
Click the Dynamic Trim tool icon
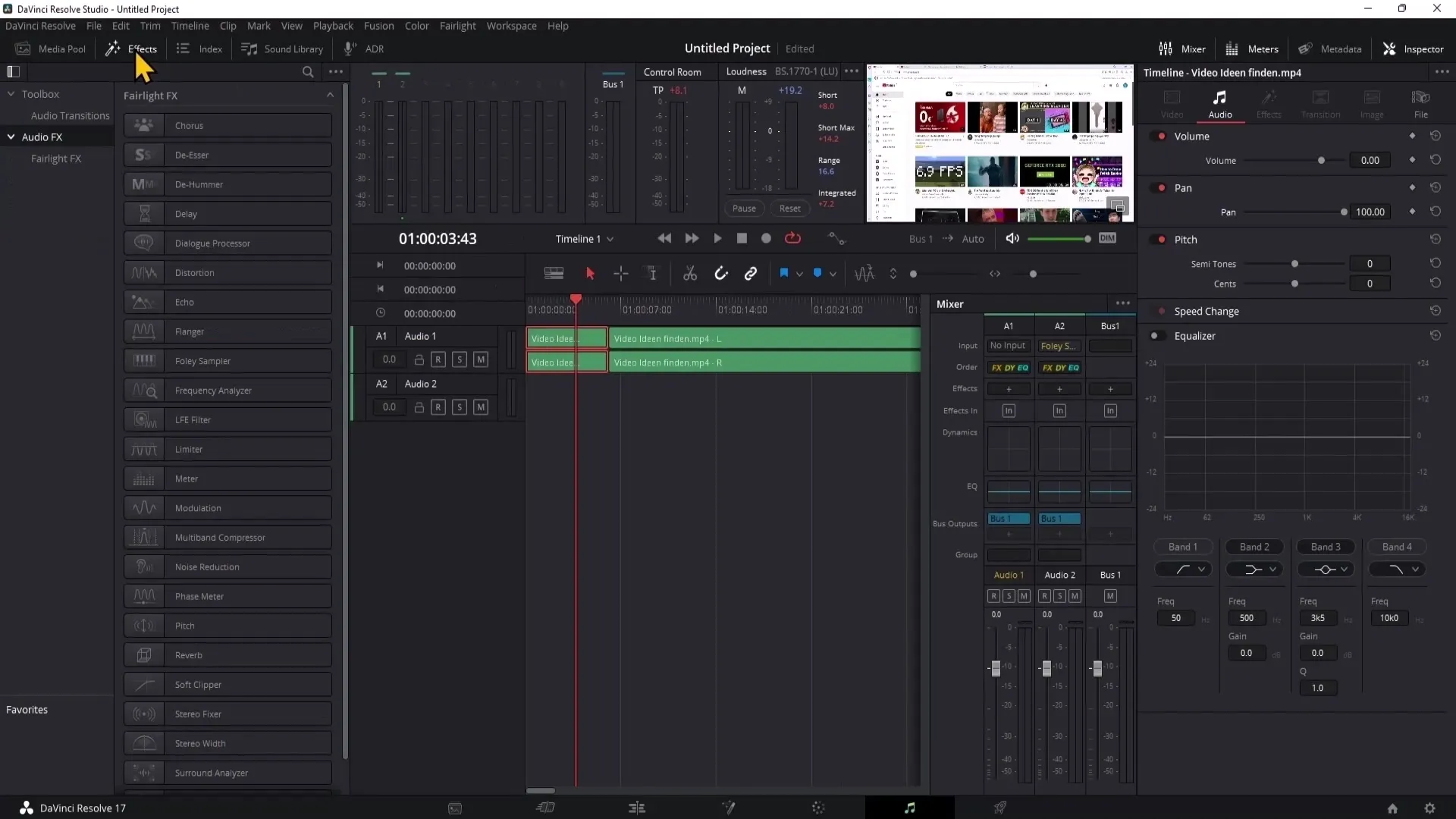click(652, 274)
